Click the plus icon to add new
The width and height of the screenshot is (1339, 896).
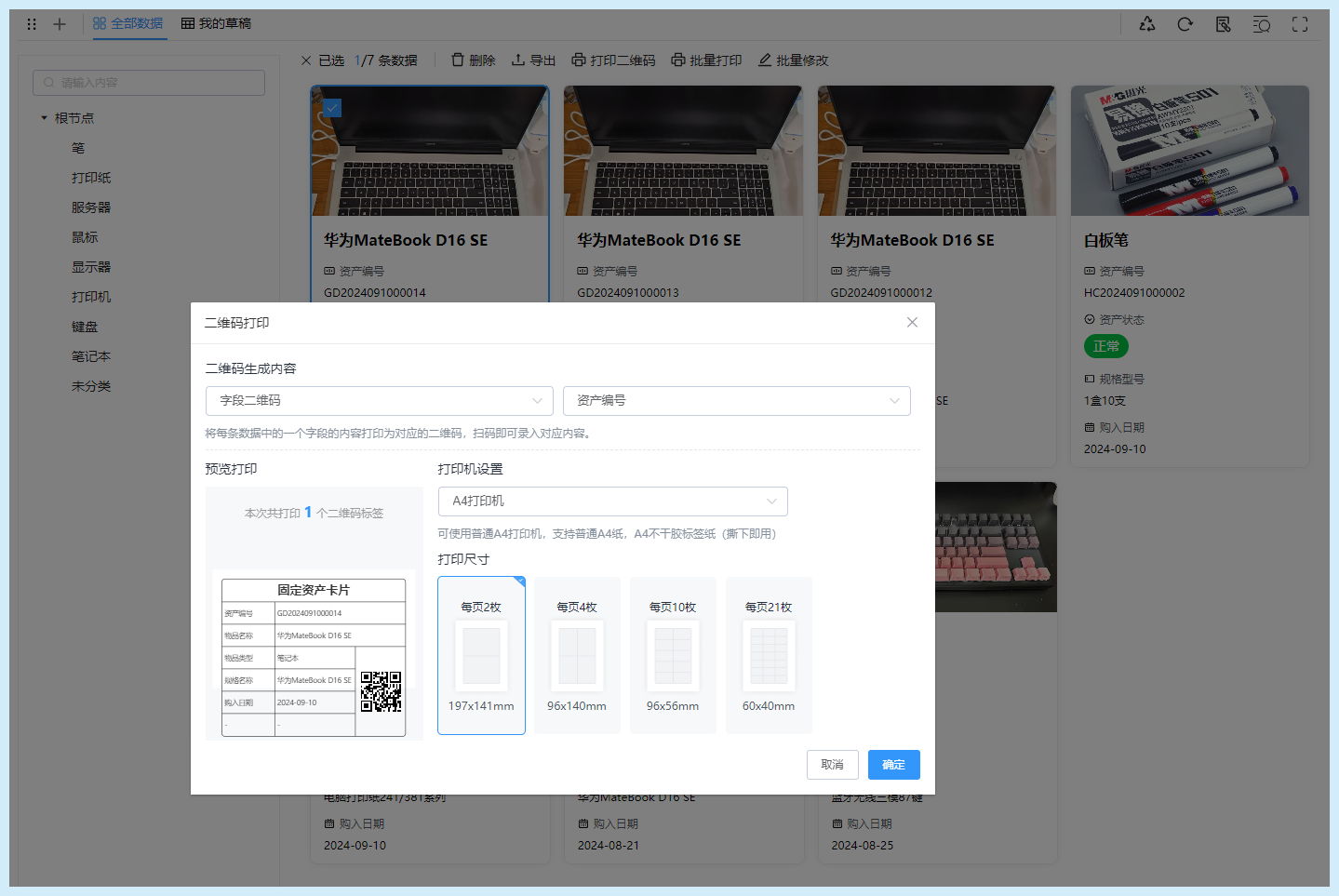click(60, 24)
